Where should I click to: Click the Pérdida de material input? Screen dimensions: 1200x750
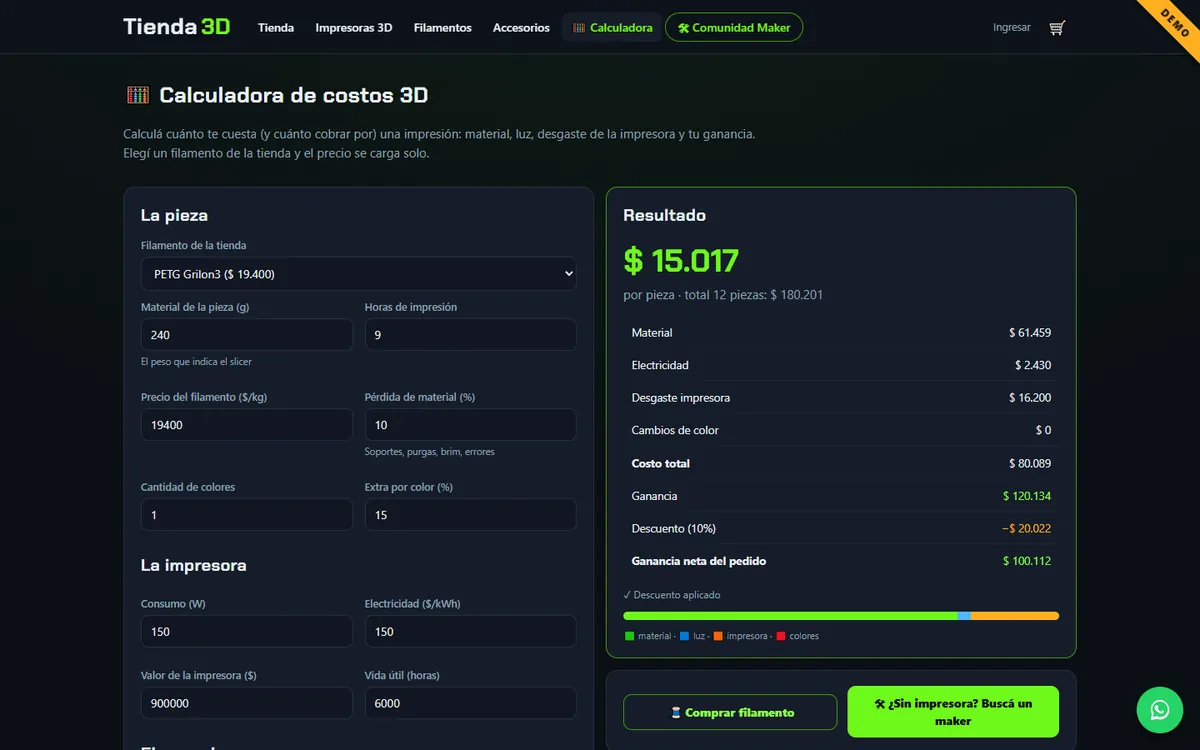tap(471, 425)
